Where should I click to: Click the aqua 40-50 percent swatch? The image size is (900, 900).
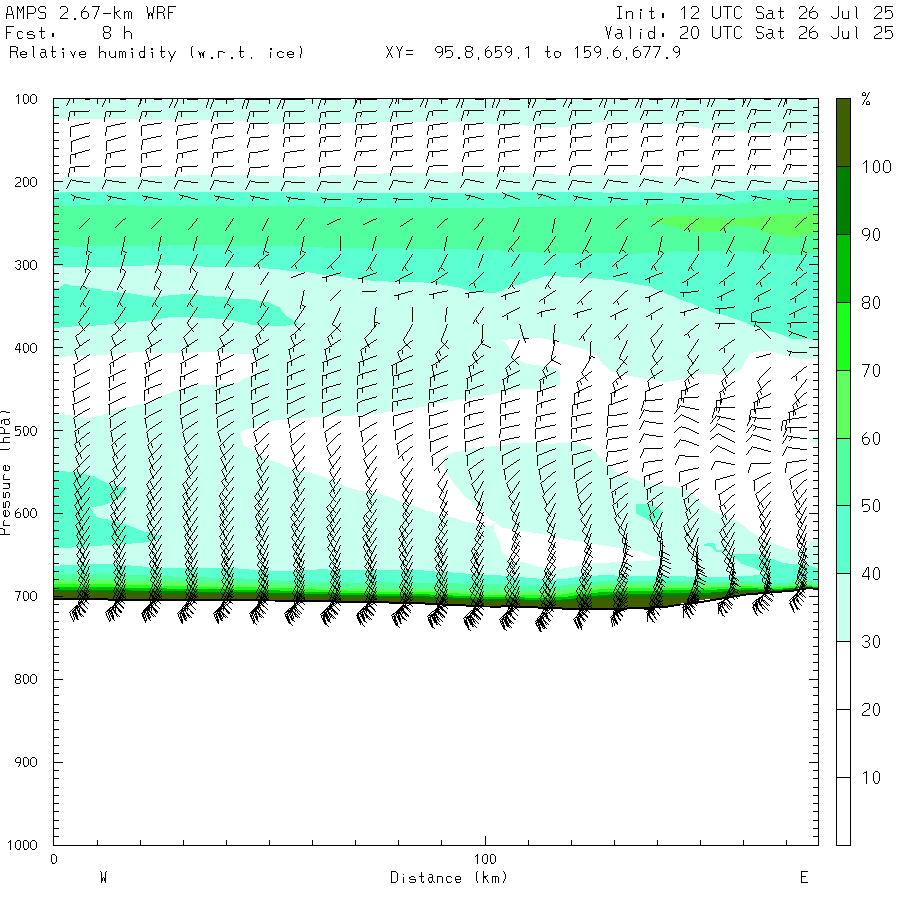(x=843, y=540)
